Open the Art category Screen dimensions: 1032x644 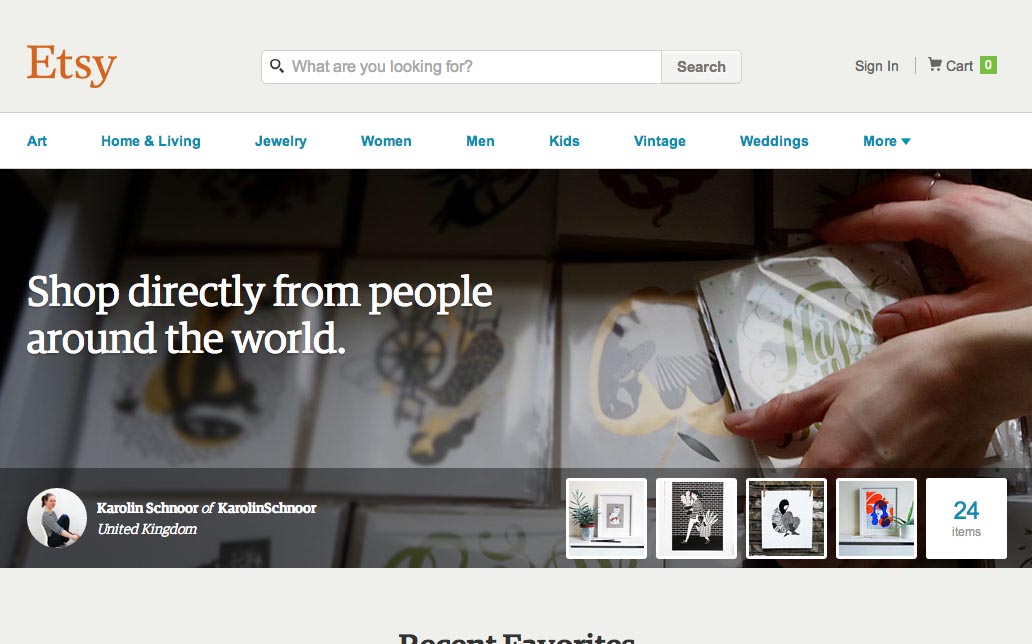pos(37,141)
